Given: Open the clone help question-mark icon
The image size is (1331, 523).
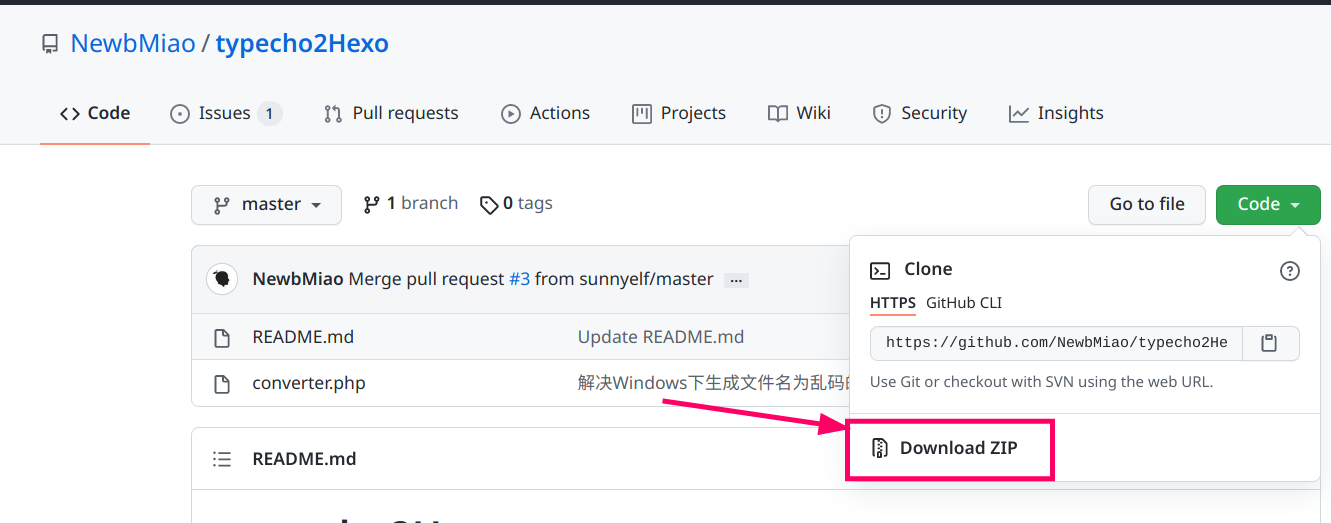Looking at the screenshot, I should 1290,270.
